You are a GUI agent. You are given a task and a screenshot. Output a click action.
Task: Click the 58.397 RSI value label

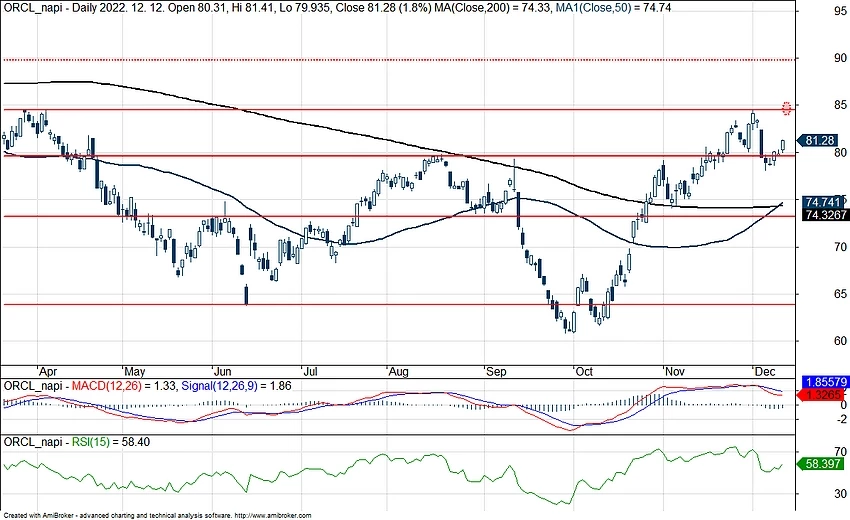pos(820,464)
